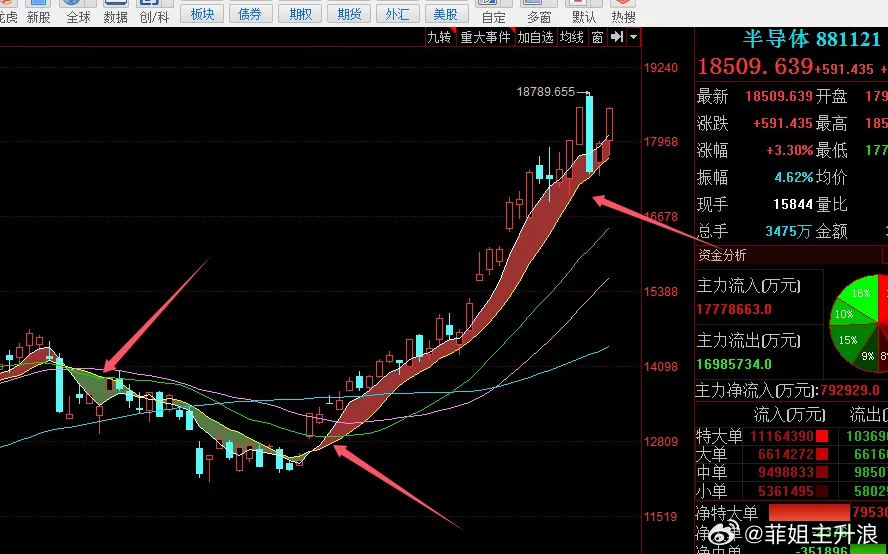Open the 热搜 hot search item
888x554 pixels.
click(x=623, y=11)
